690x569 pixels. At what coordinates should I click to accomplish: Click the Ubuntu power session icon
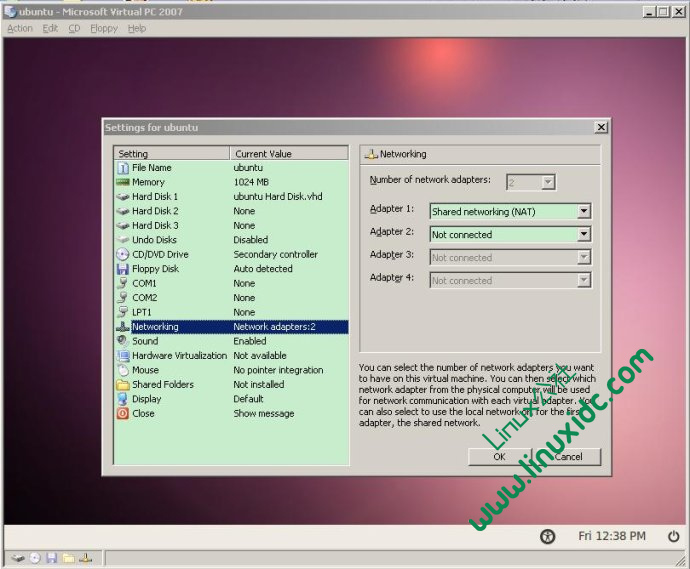coord(674,536)
